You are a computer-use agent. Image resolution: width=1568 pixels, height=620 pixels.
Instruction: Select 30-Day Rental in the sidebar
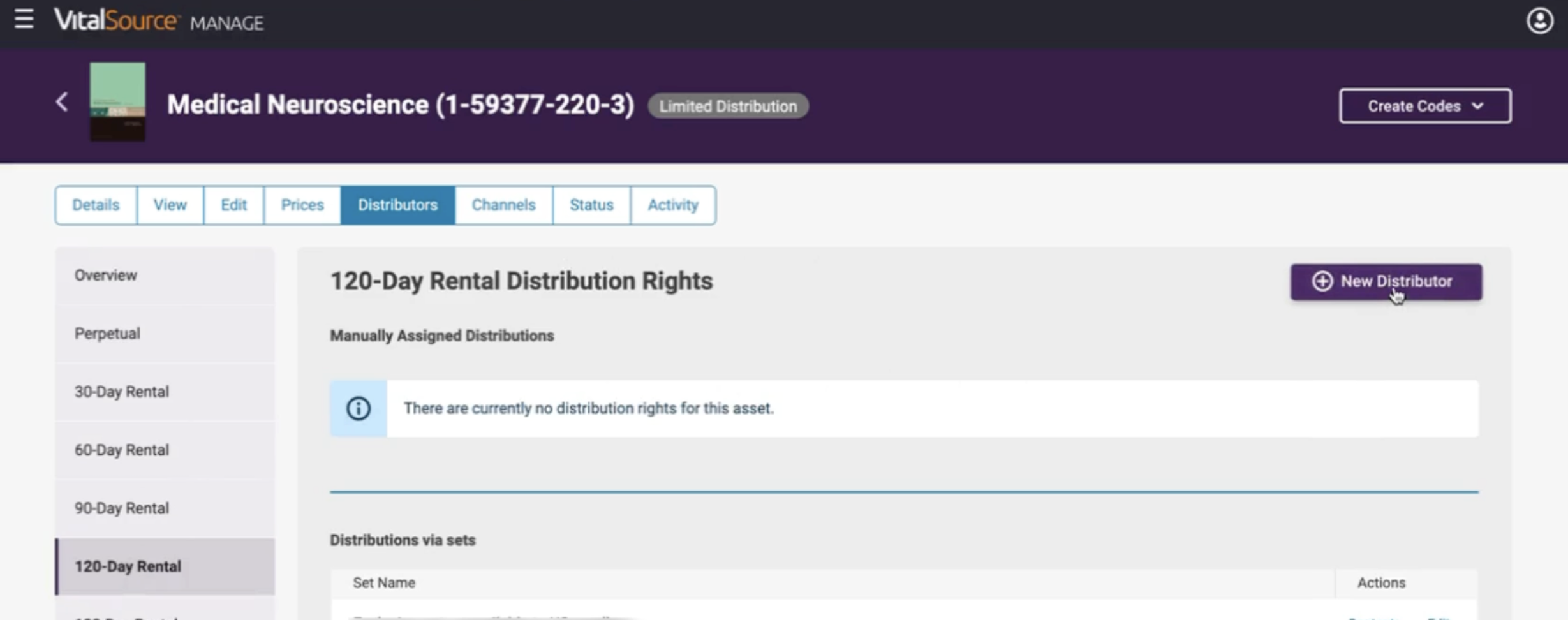(165, 392)
